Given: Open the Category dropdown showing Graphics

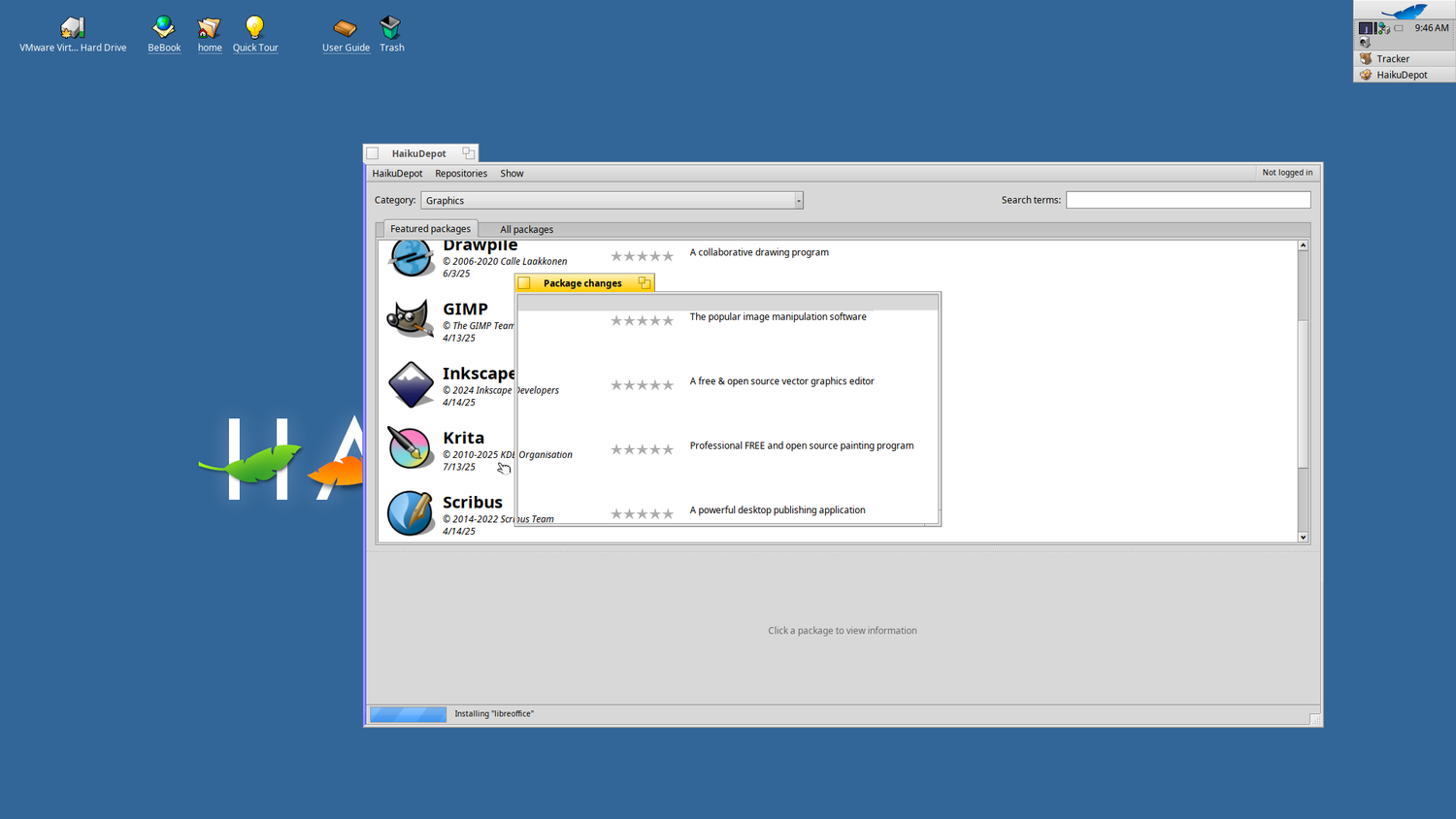Looking at the screenshot, I should (x=612, y=200).
